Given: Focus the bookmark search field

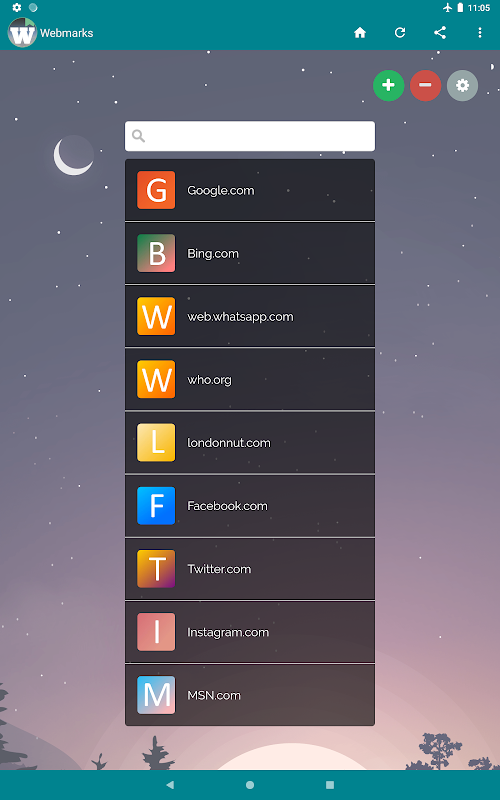Looking at the screenshot, I should point(250,136).
